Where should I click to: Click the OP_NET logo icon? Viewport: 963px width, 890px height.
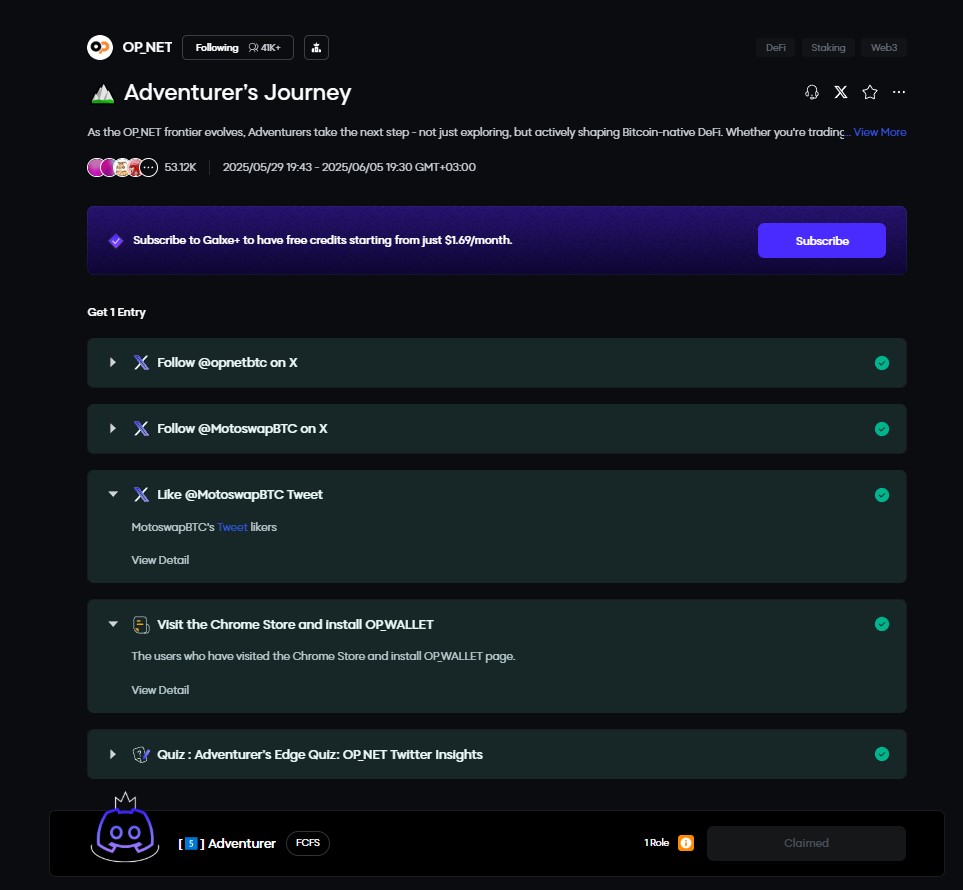point(100,47)
